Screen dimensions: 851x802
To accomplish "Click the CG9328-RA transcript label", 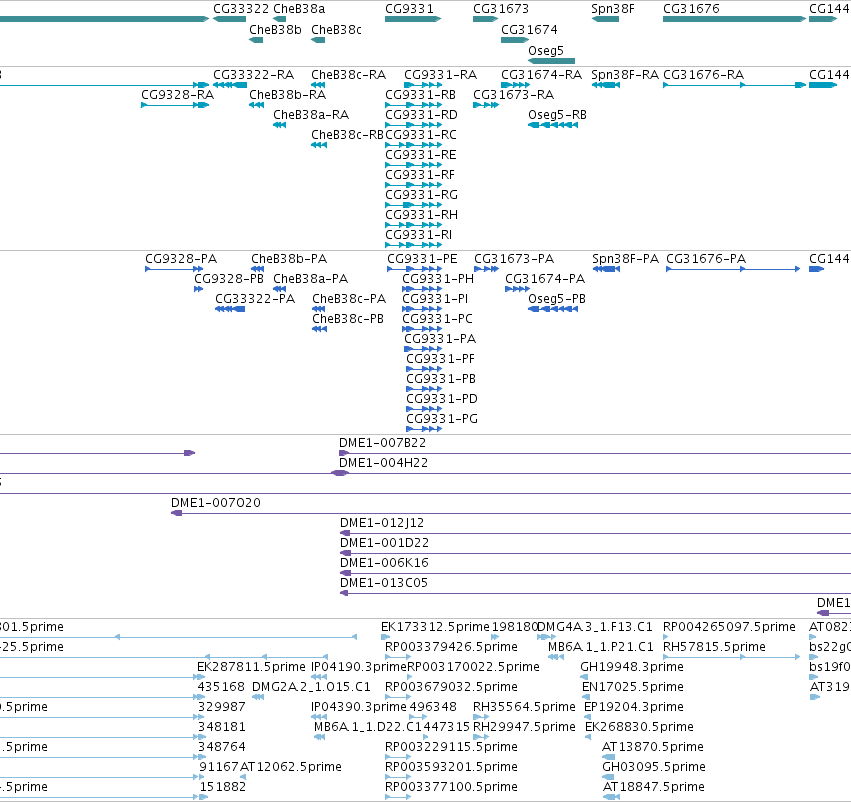I will tap(177, 95).
